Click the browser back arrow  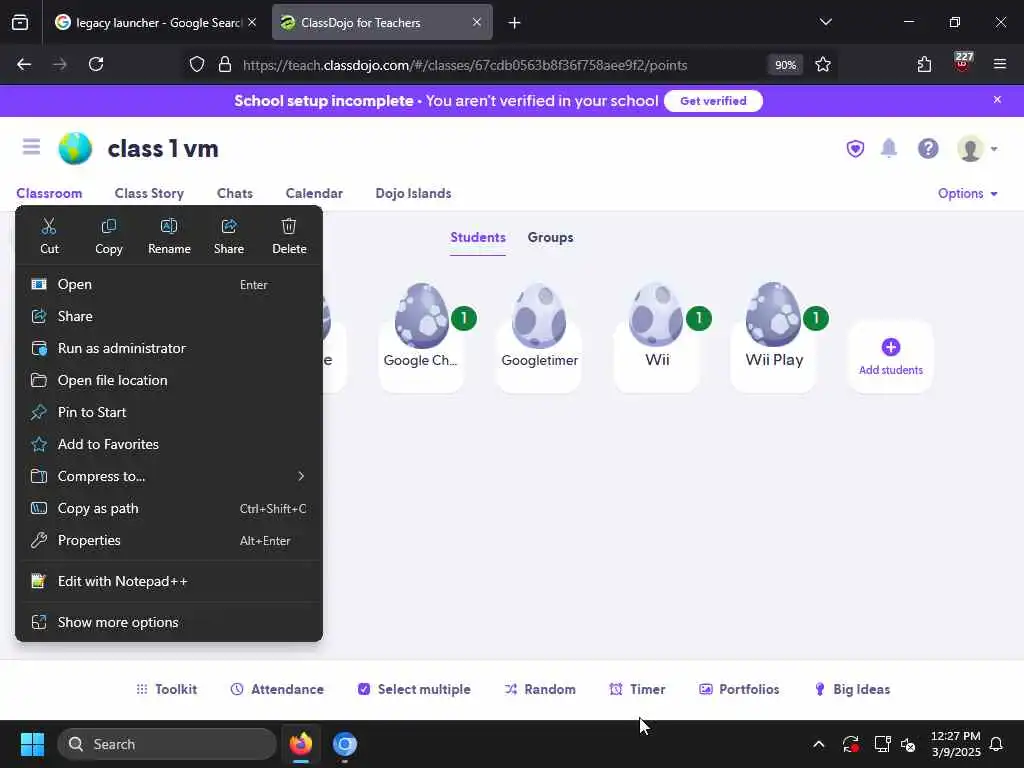(24, 65)
